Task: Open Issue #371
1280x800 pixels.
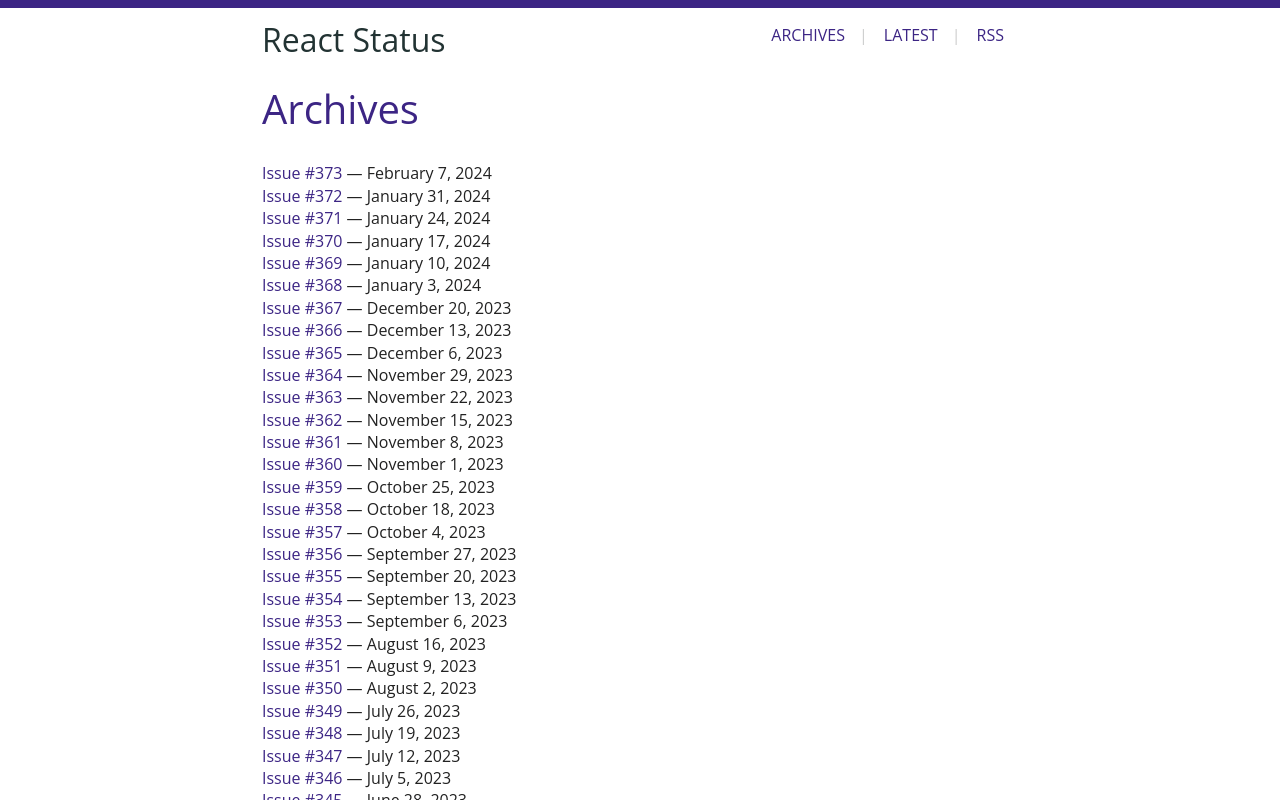Action: [x=302, y=218]
